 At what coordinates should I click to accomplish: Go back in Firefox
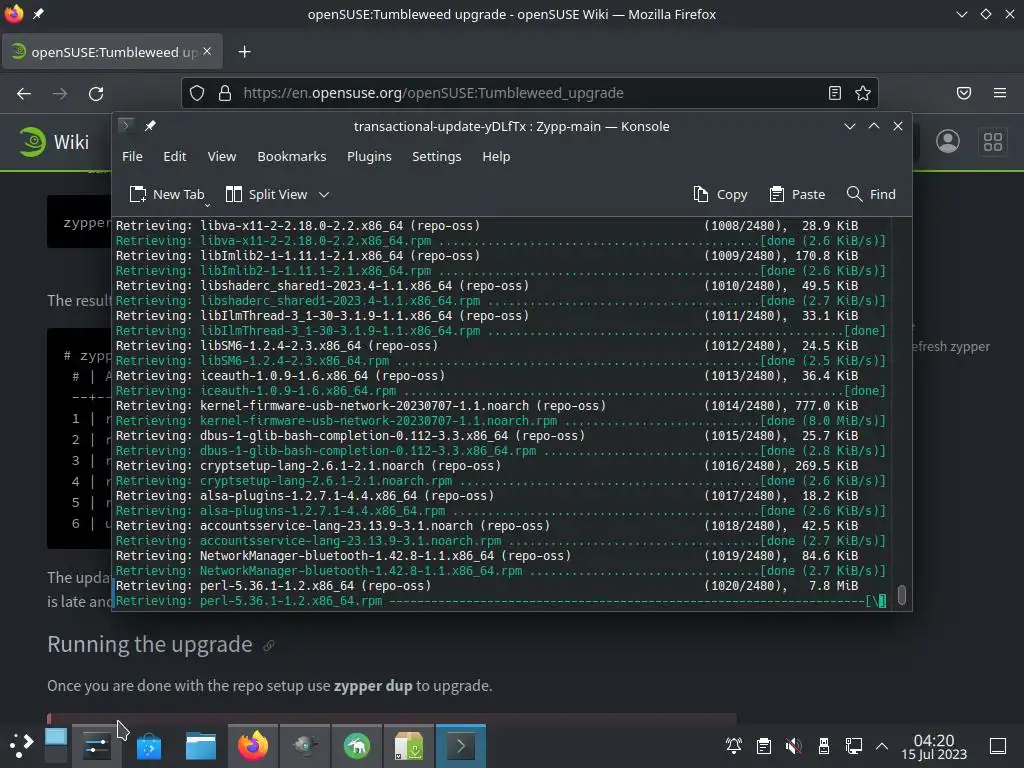[x=24, y=93]
